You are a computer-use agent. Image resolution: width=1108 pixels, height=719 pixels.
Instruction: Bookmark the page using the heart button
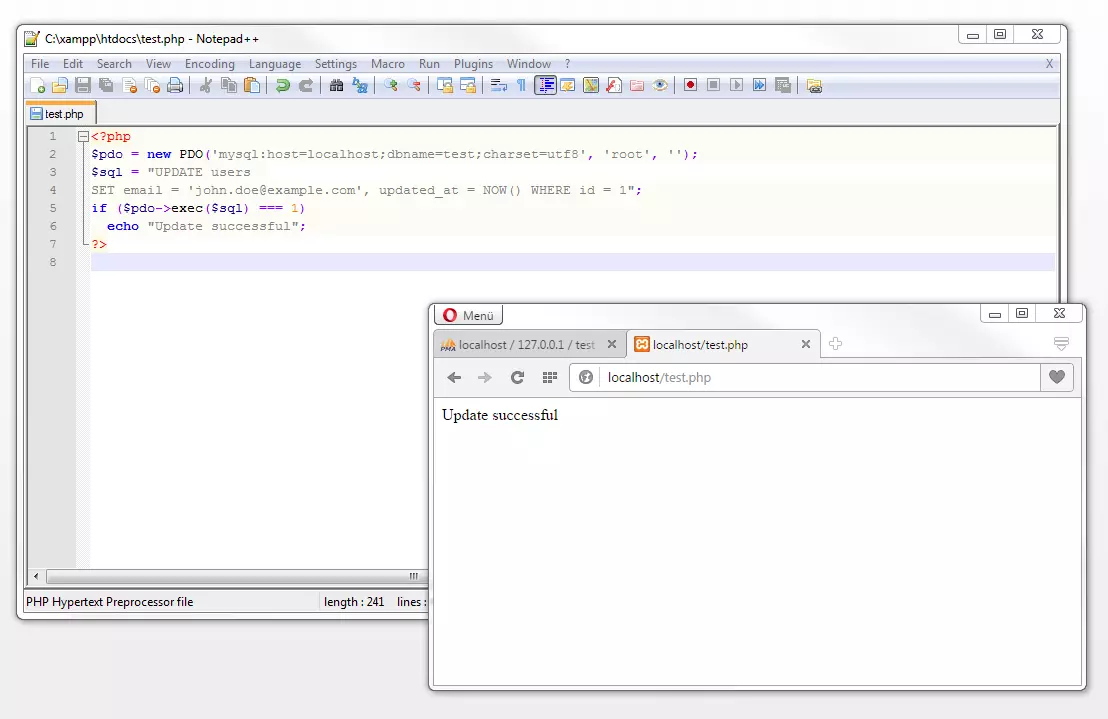(x=1056, y=377)
